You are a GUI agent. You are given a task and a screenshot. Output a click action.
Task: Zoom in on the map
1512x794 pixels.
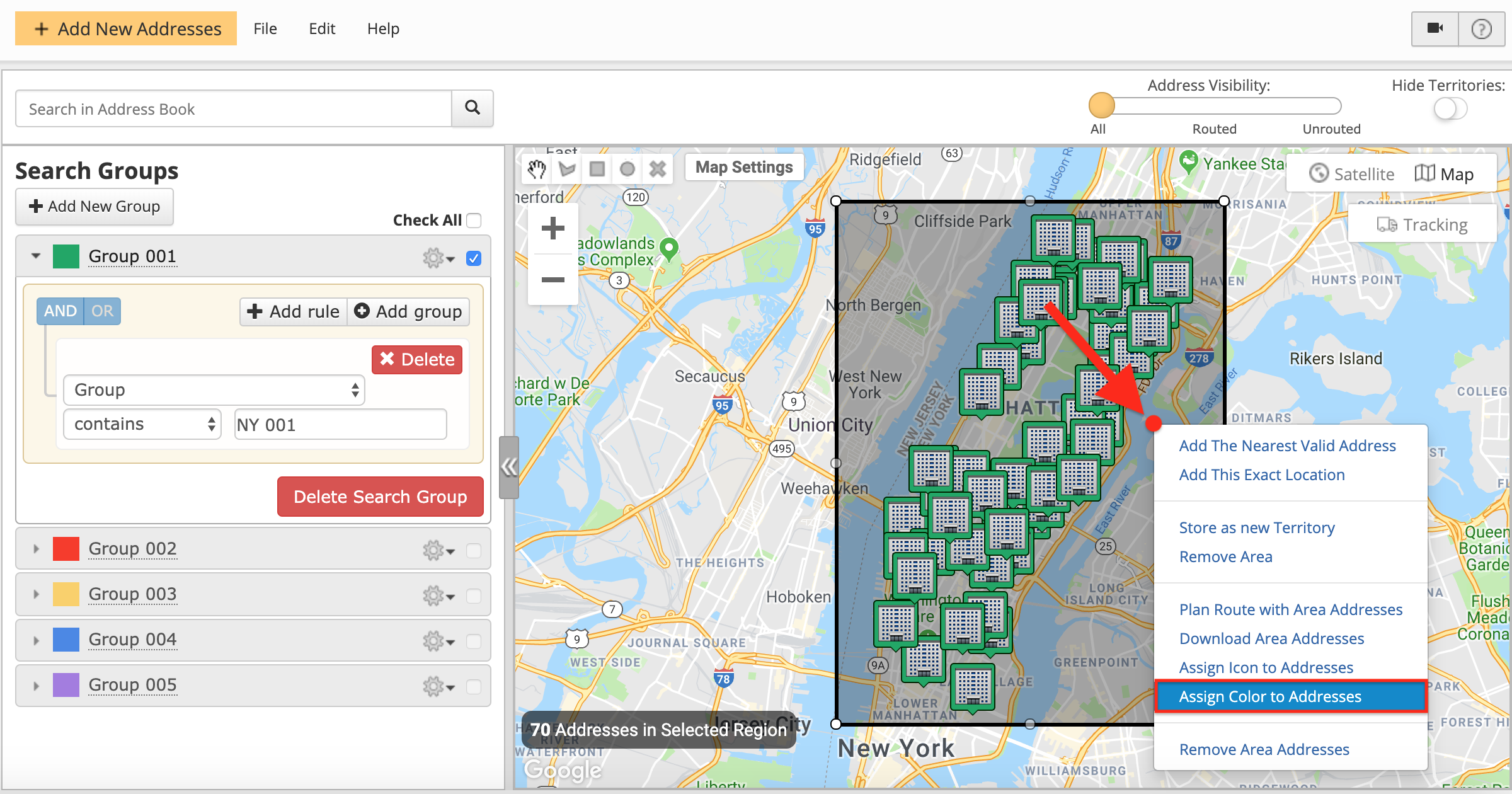click(x=553, y=229)
